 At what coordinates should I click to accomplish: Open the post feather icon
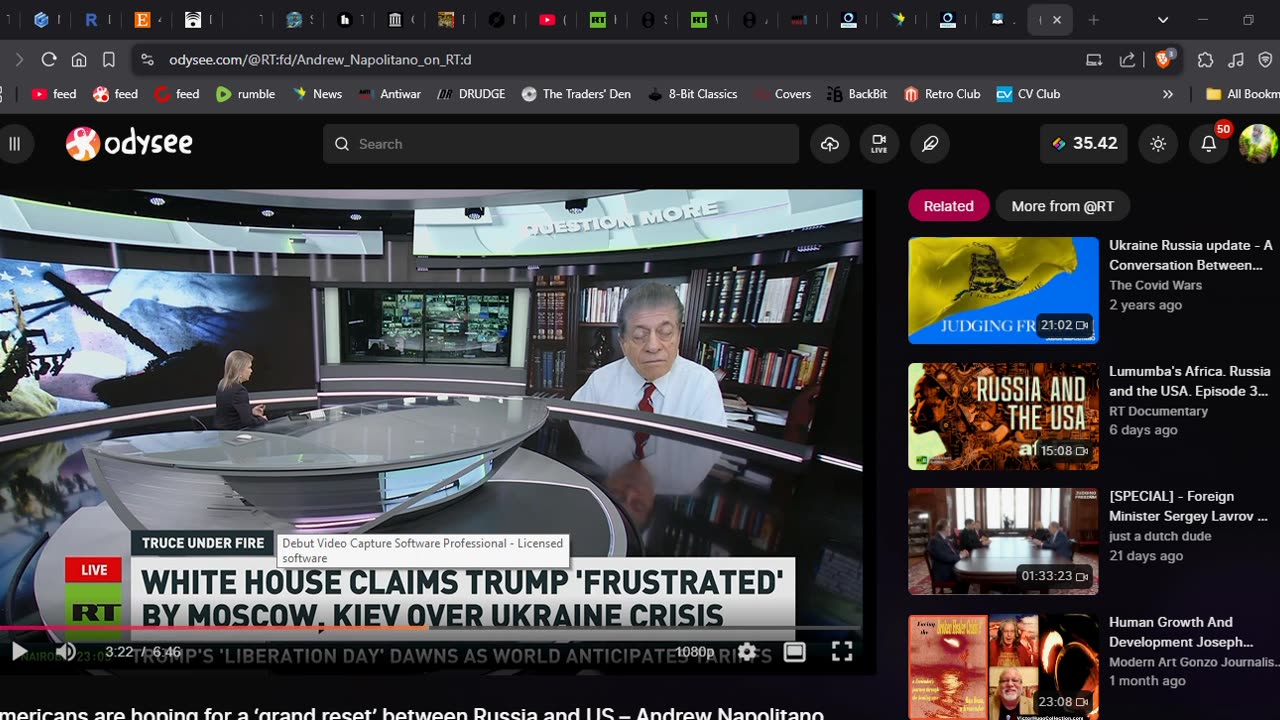click(x=930, y=144)
